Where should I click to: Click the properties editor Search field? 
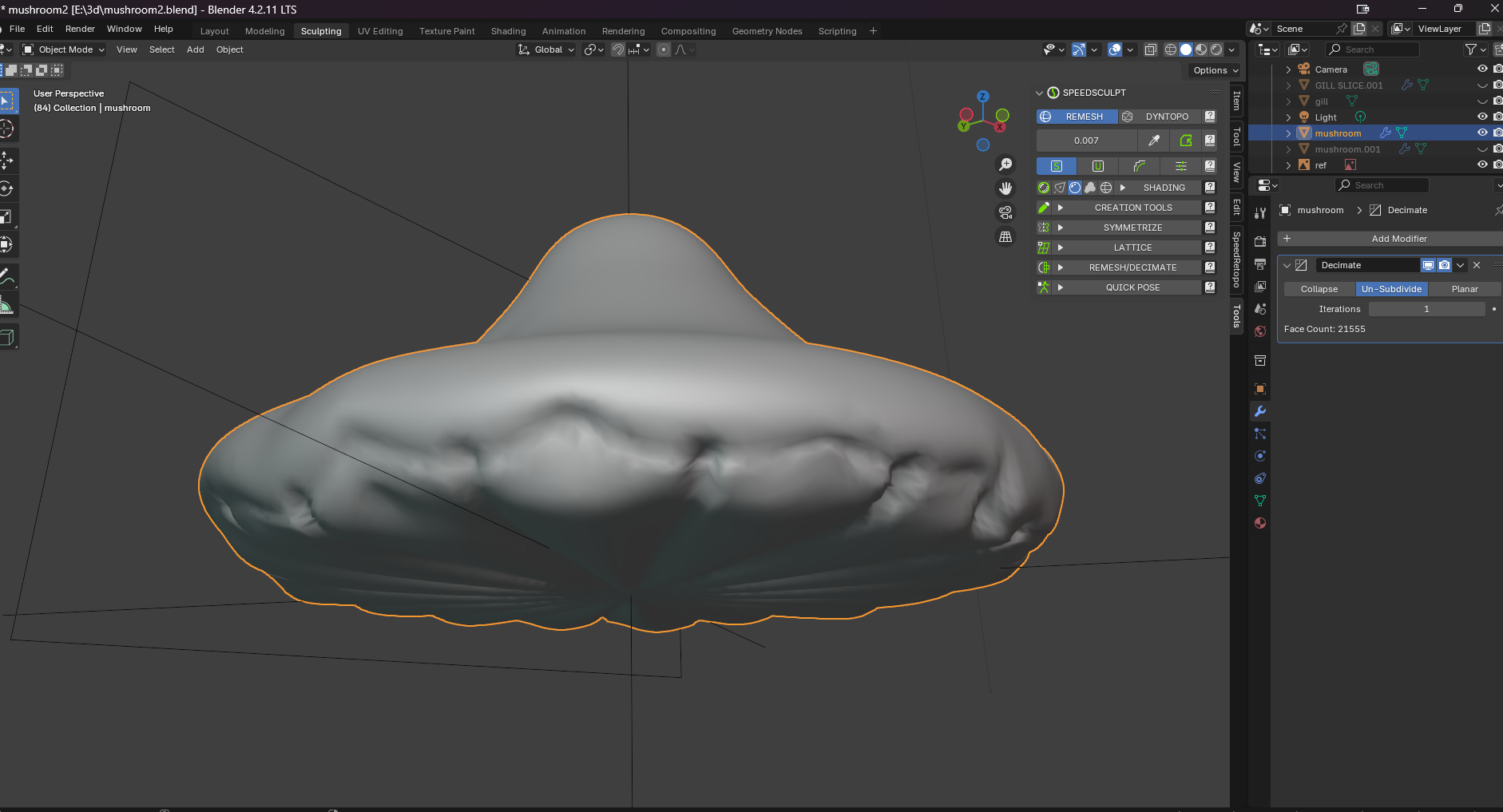[1382, 185]
